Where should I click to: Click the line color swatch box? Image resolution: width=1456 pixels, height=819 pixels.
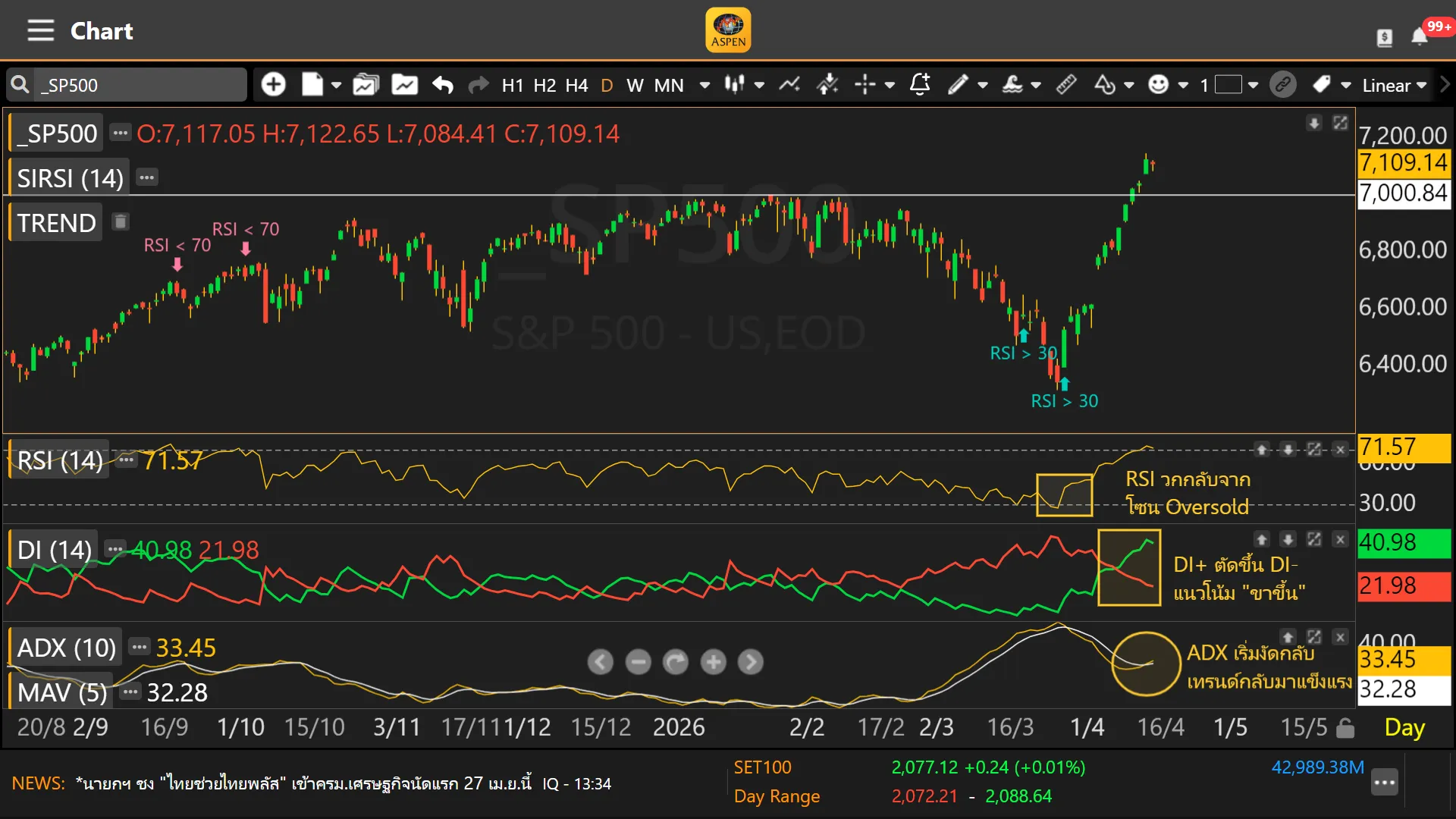1228,85
